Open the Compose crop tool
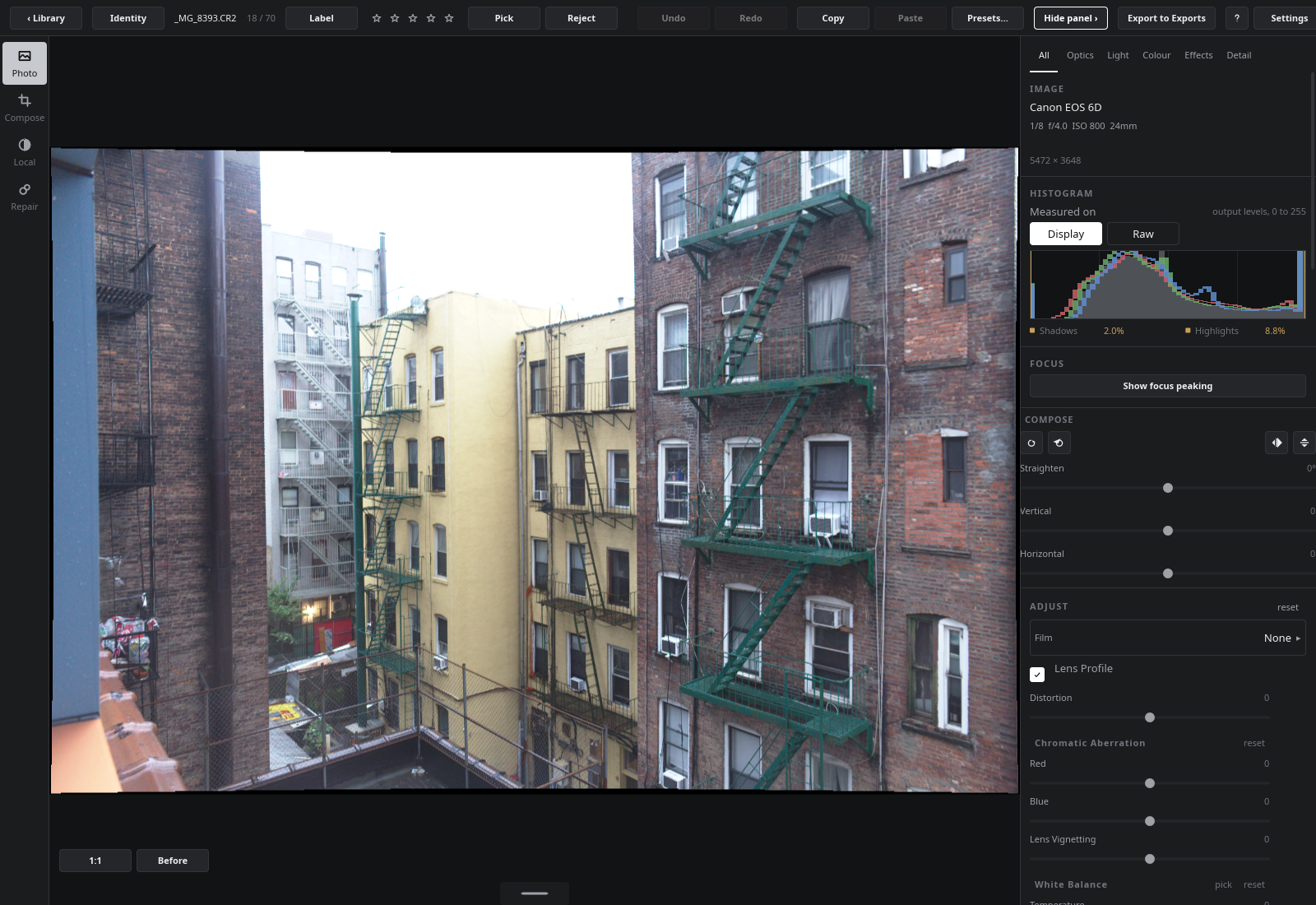Viewport: 1316px width, 905px height. [x=25, y=108]
